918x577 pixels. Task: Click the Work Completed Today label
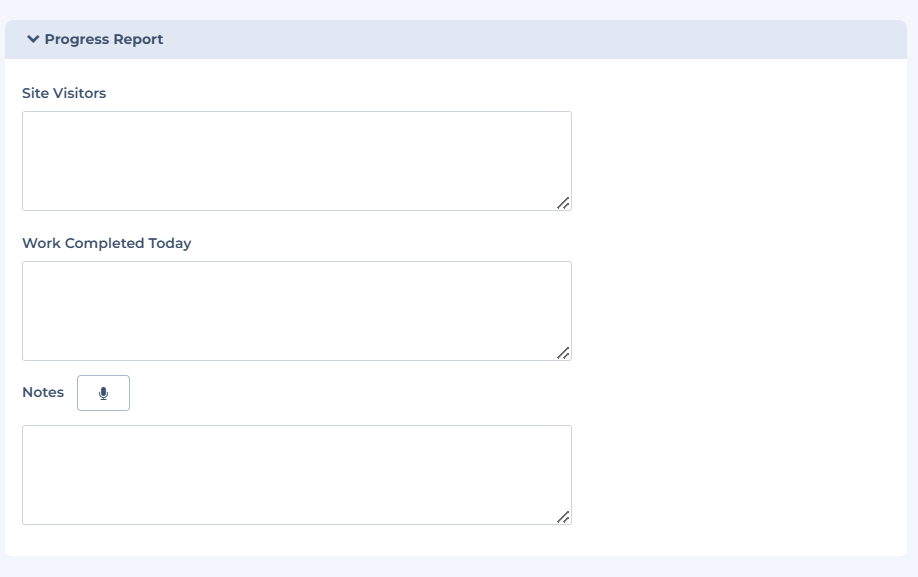click(x=106, y=243)
